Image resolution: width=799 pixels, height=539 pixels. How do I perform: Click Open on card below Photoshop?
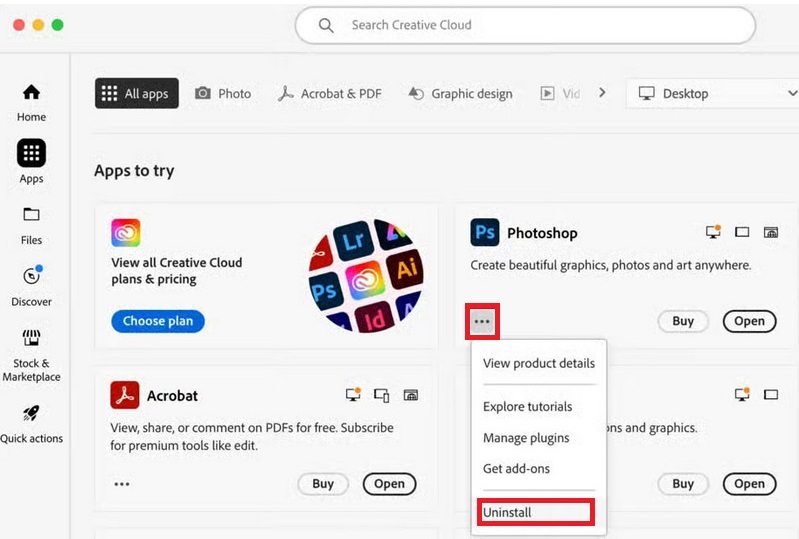(750, 483)
